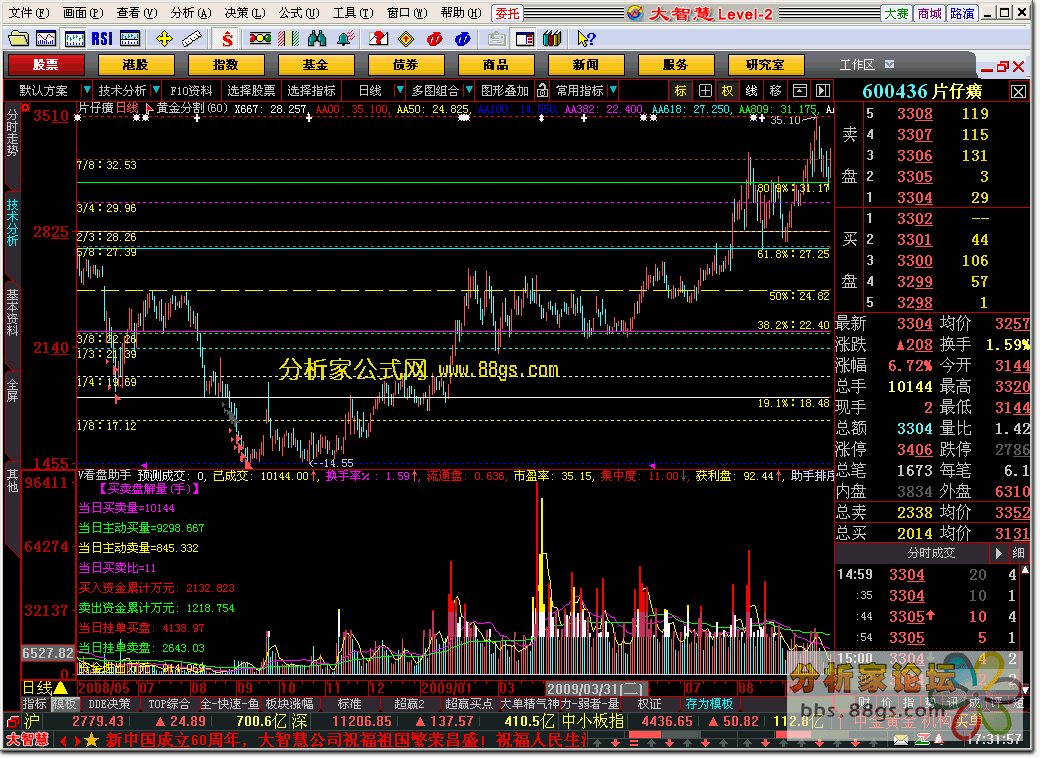Viewport: 1040px width, 758px height.
Task: Click the skip-to-end chart icon
Action: [822, 91]
